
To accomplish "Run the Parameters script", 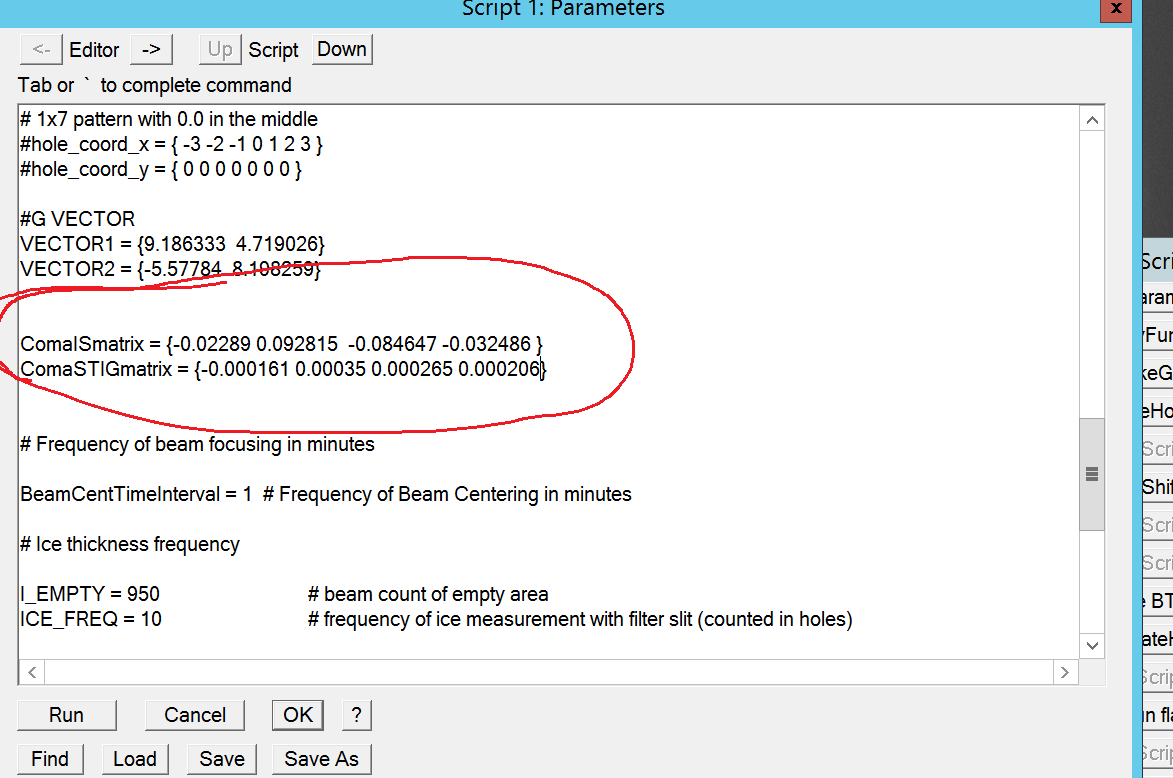I will tap(67, 715).
